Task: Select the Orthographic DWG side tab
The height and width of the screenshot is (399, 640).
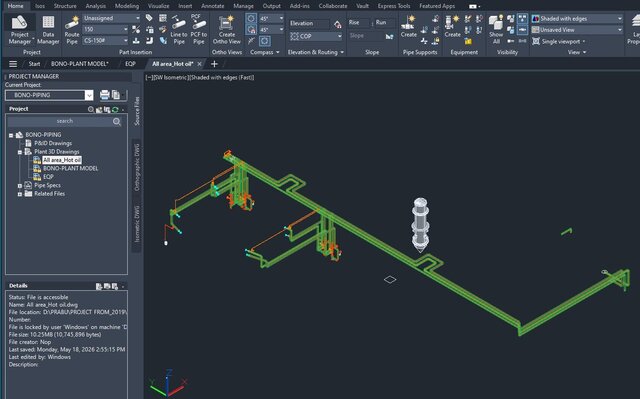Action: click(x=137, y=167)
